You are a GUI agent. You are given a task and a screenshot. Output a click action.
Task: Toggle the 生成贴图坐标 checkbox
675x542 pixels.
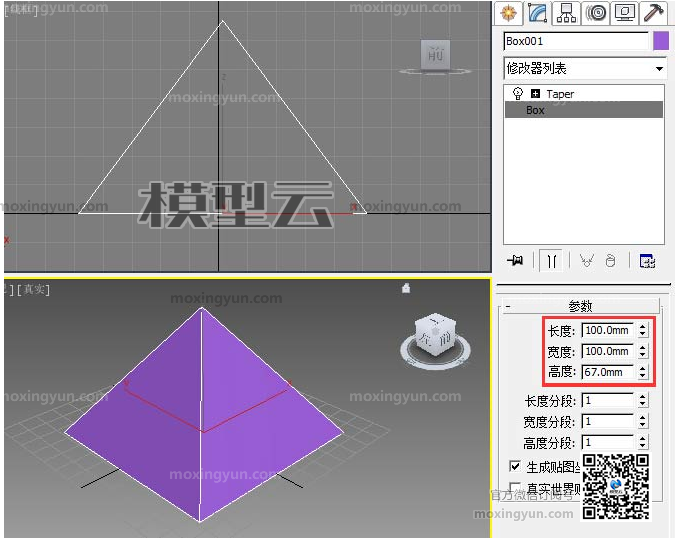click(x=515, y=466)
